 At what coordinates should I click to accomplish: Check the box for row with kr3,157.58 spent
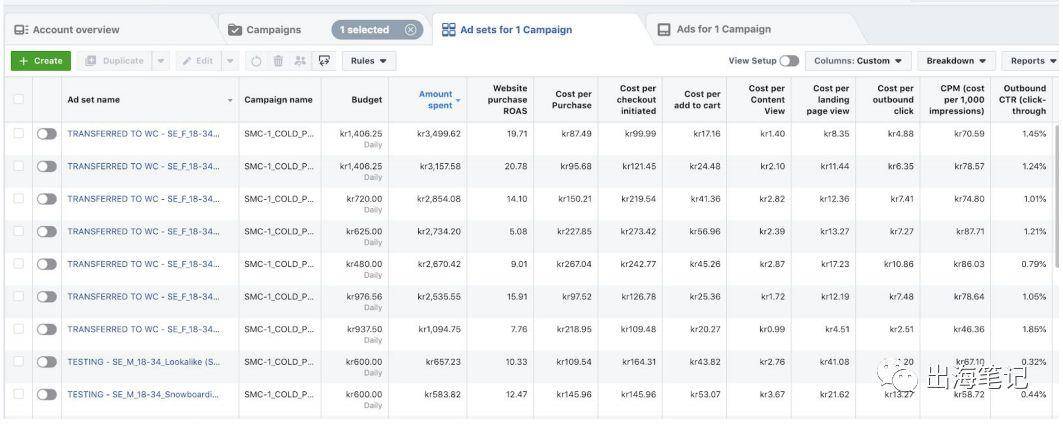click(x=18, y=166)
